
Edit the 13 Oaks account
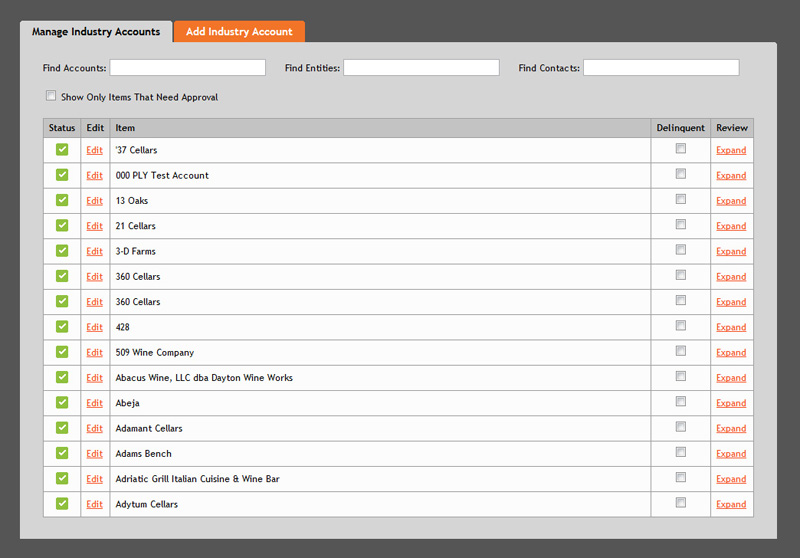pyautogui.click(x=94, y=200)
